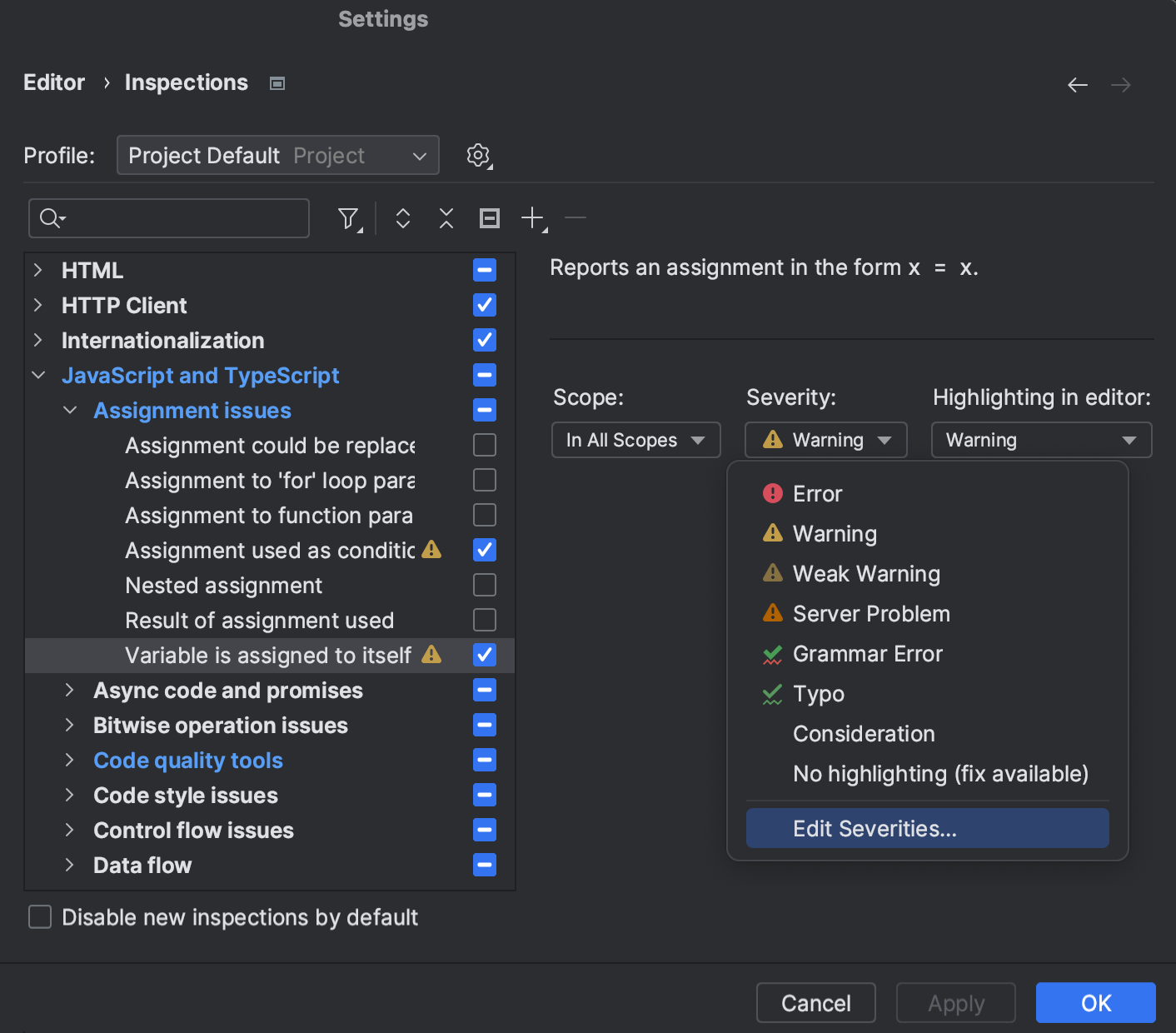
Task: Expand the Code quality tools group
Action: (69, 760)
